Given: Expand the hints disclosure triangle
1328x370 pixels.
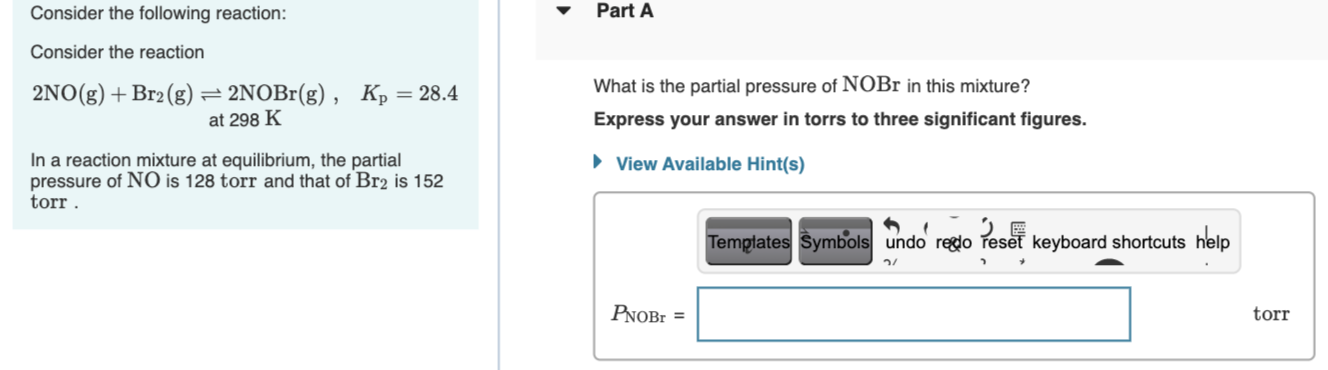Looking at the screenshot, I should coord(599,163).
